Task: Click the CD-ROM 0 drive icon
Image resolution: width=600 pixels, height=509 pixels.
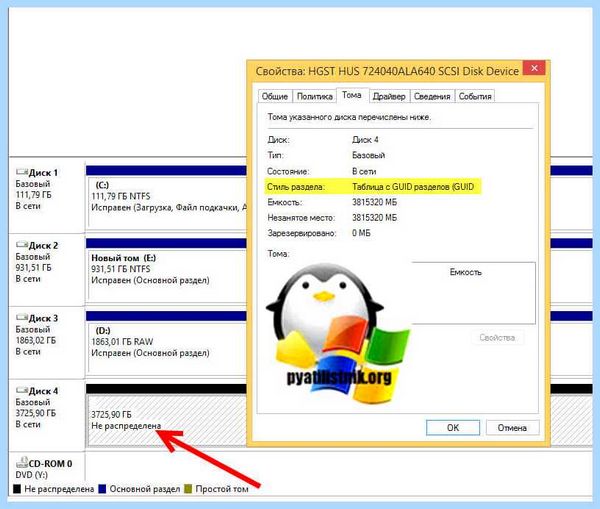Action: coord(22,463)
